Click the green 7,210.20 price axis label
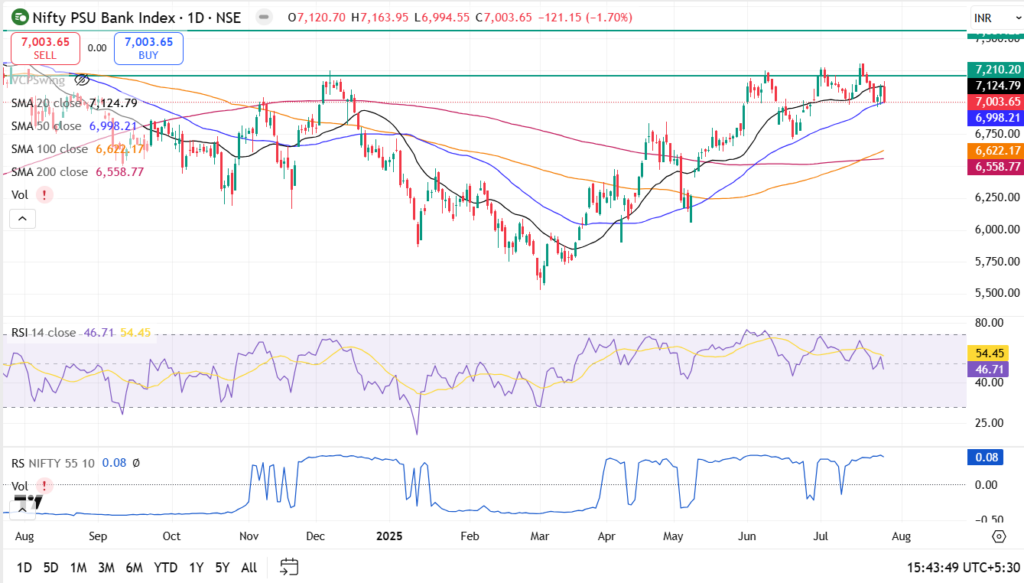This screenshot has height=583, width=1024. click(x=995, y=69)
